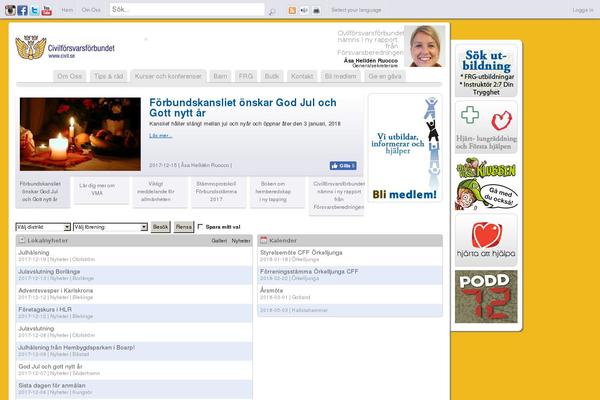The width and height of the screenshot is (600, 400).
Task: Open the Galleri link in Lokalnyheter header
Action: pyautogui.click(x=219, y=241)
